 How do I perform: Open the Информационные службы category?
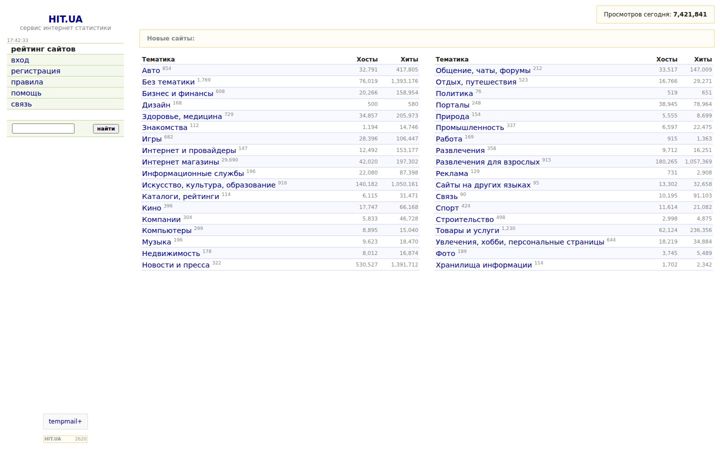tap(193, 174)
